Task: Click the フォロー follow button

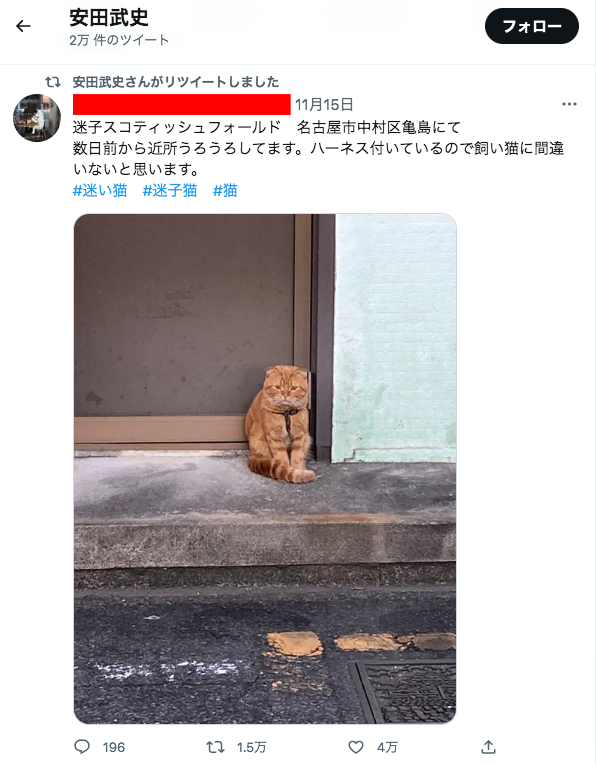Action: (532, 26)
